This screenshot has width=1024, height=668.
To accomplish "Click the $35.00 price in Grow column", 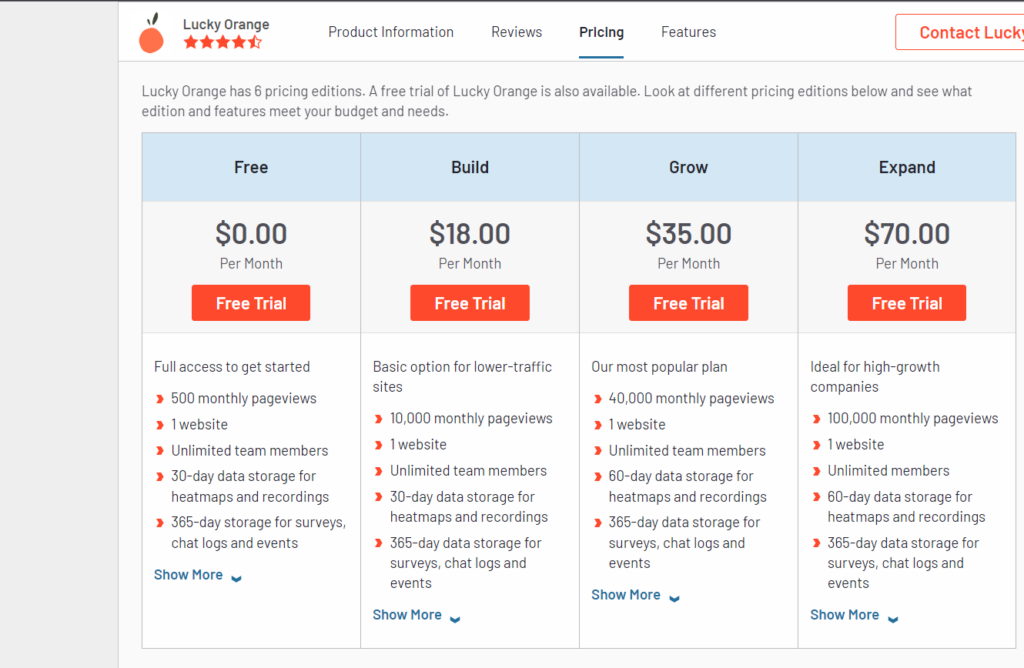I will click(x=688, y=234).
